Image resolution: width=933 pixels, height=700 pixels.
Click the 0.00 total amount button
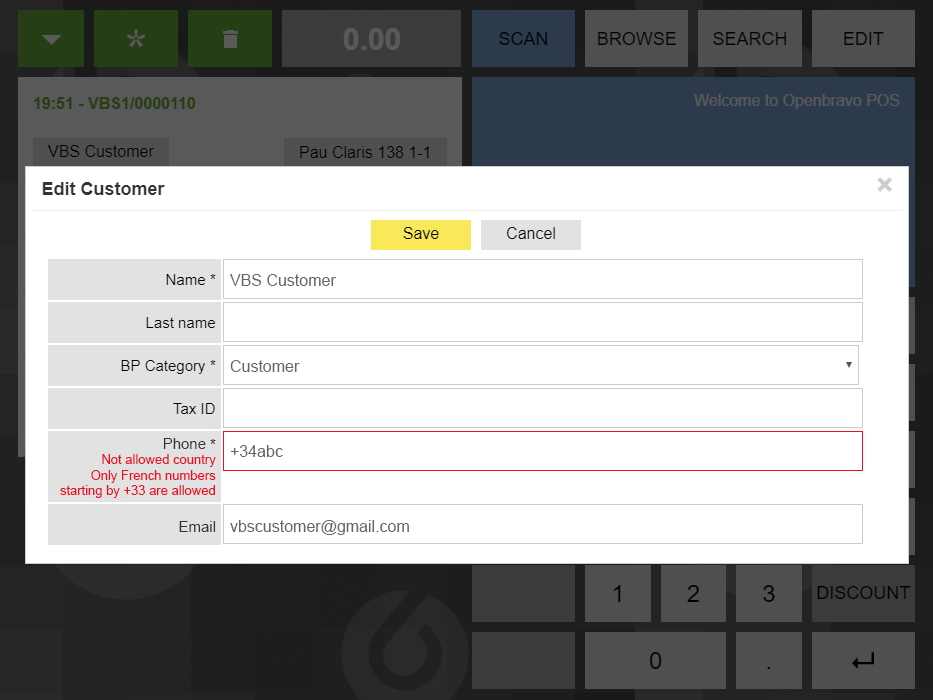tap(371, 39)
